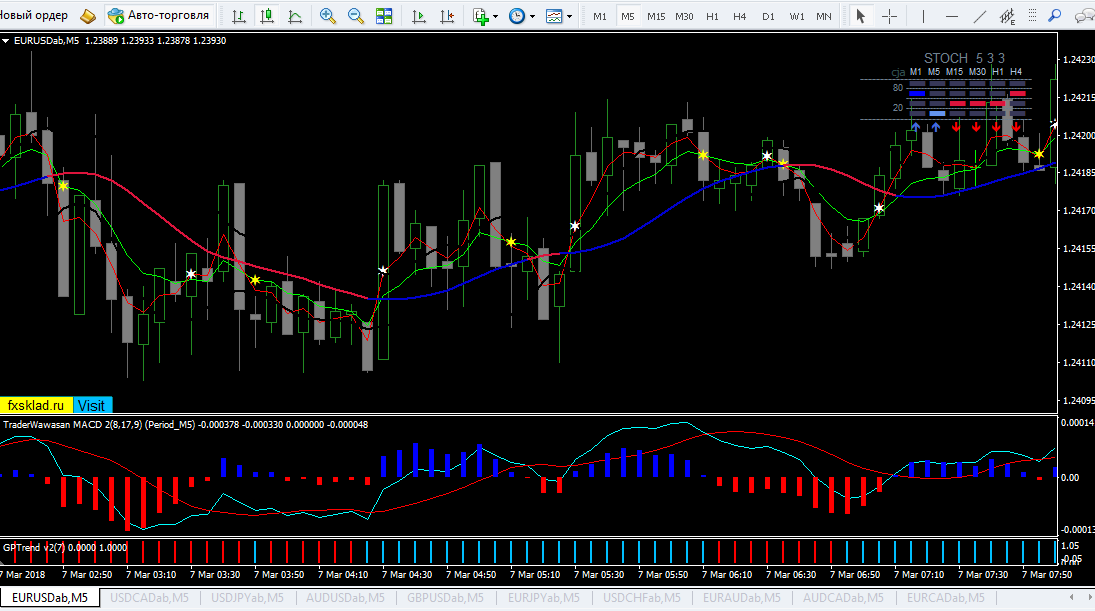Toggle chart shift icon
Screen dimensions: 1095x611
point(447,15)
